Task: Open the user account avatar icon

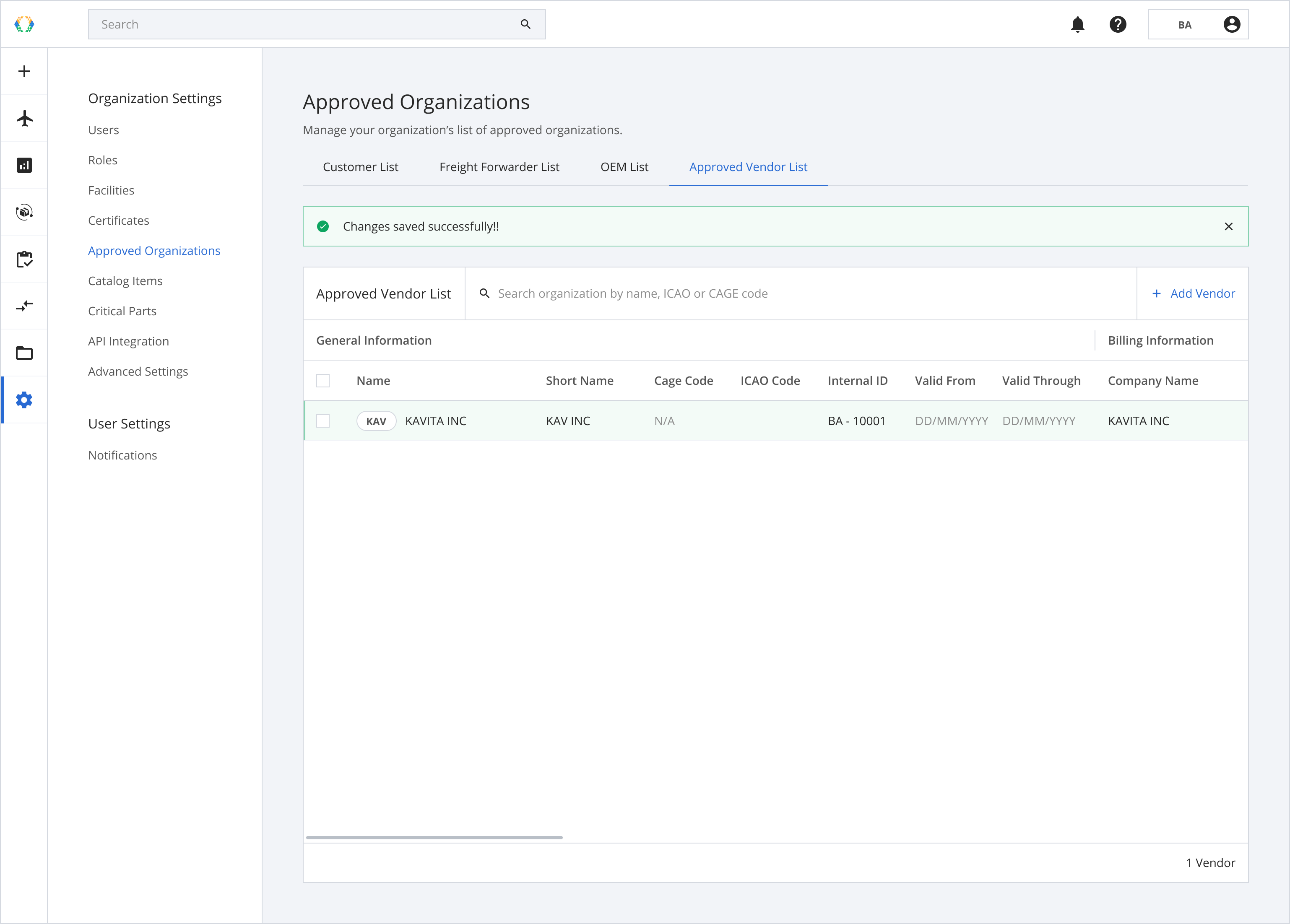Action: tap(1231, 24)
